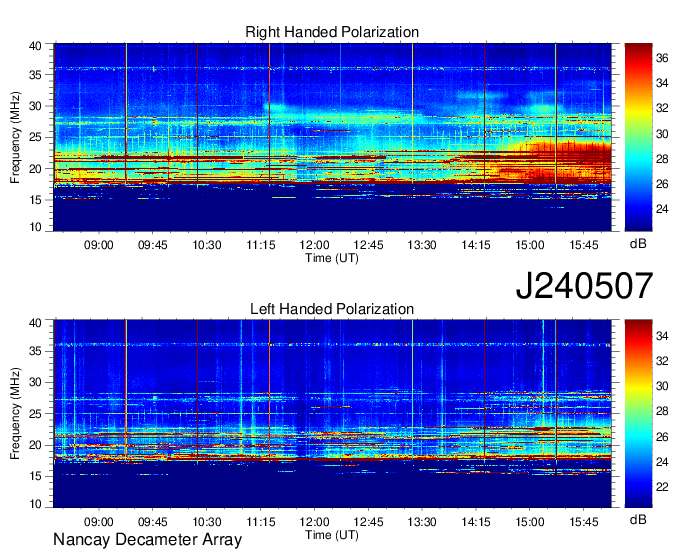Click the 25 MHz label on the Right Handed plot
Viewport: 680px width, 552px height.
point(35,137)
